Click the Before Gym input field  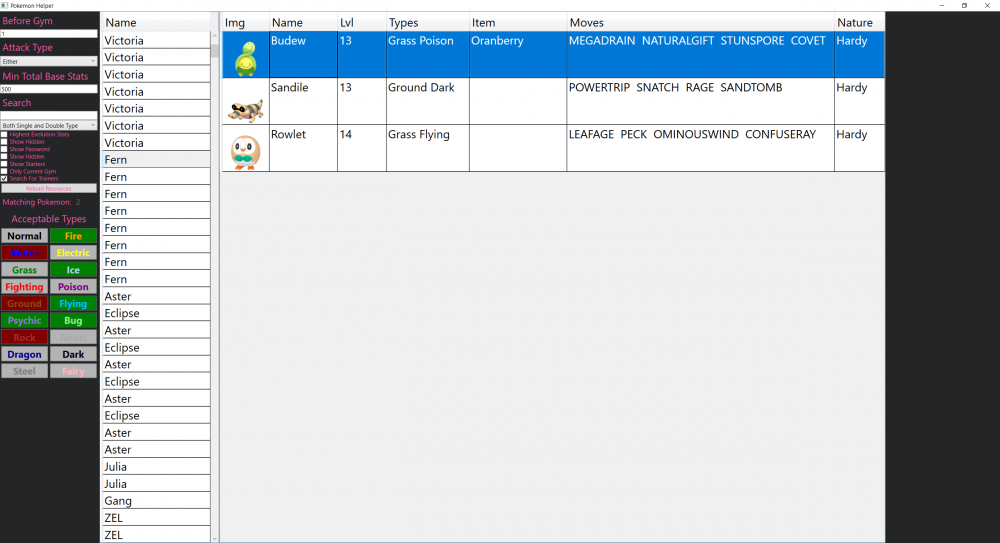49,34
